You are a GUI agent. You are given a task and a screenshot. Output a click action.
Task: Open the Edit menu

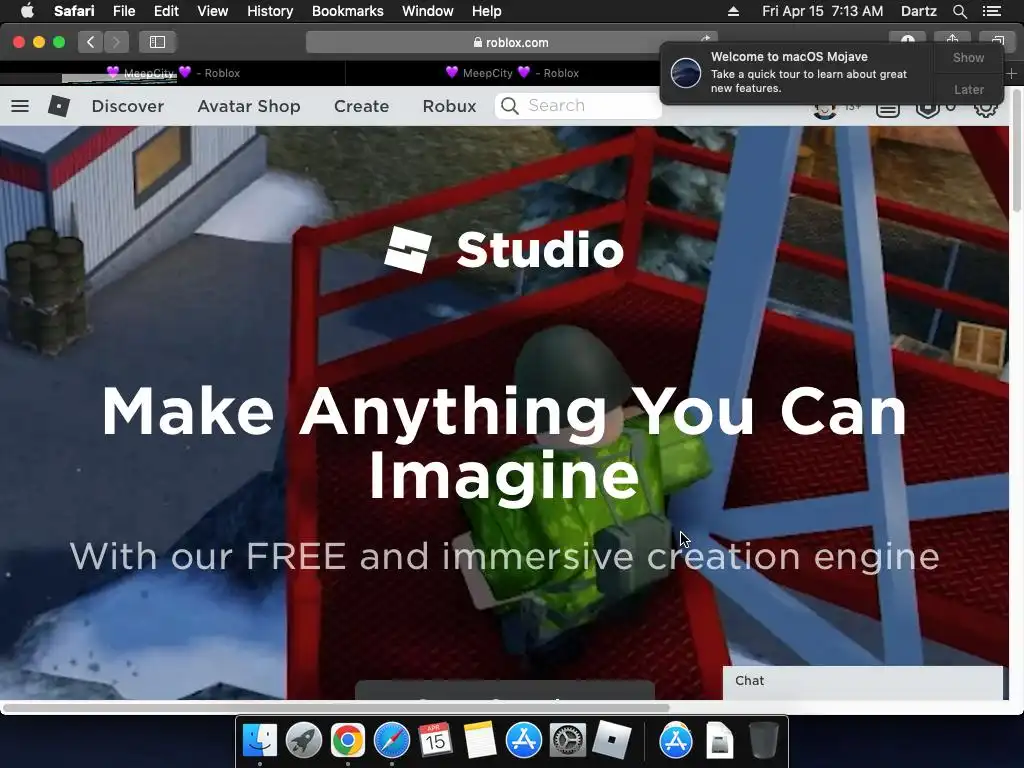[x=167, y=11]
